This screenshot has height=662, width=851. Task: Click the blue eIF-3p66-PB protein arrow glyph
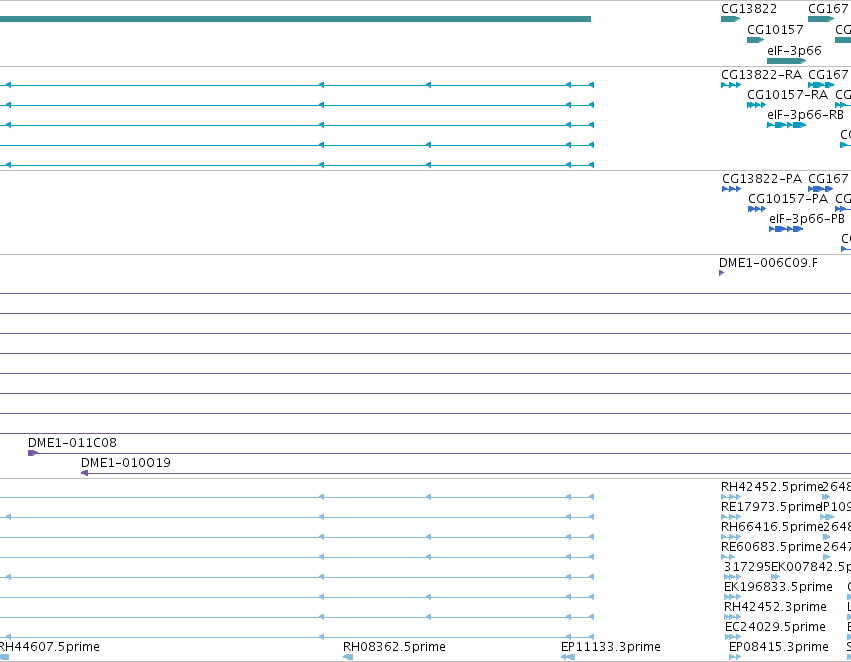786,229
